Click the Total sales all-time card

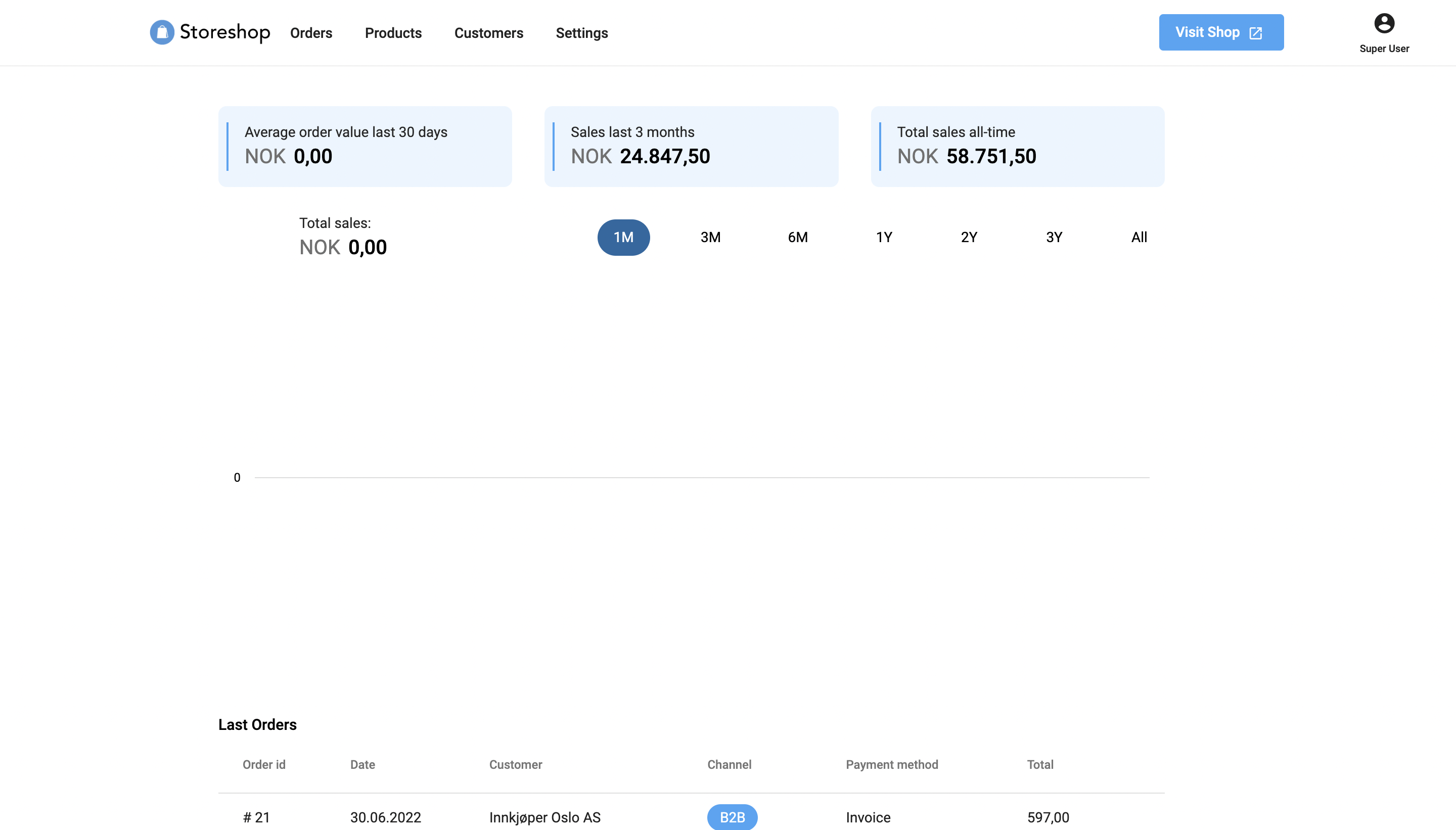pyautogui.click(x=1017, y=147)
